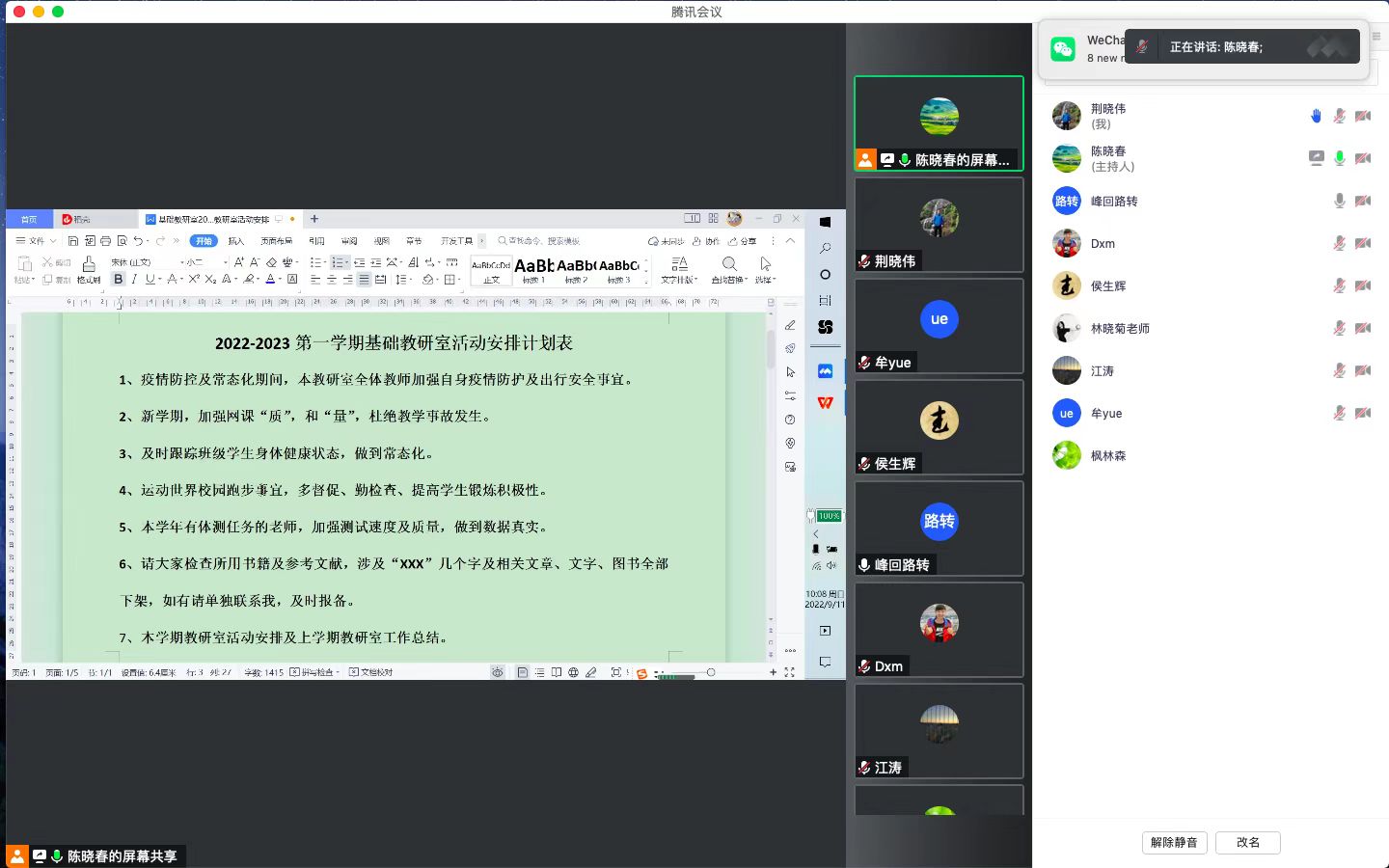
Task: Click the 改名 button
Action: [1247, 842]
